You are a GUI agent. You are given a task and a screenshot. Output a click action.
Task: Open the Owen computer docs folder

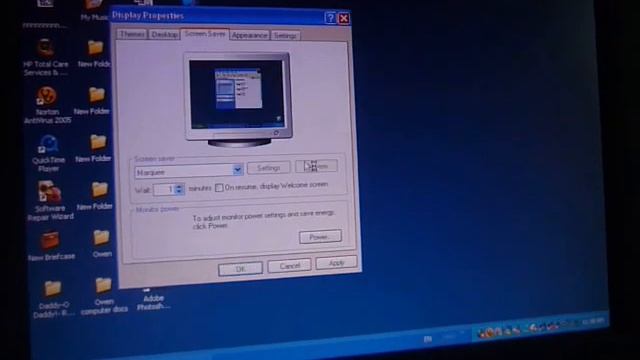pos(104,296)
